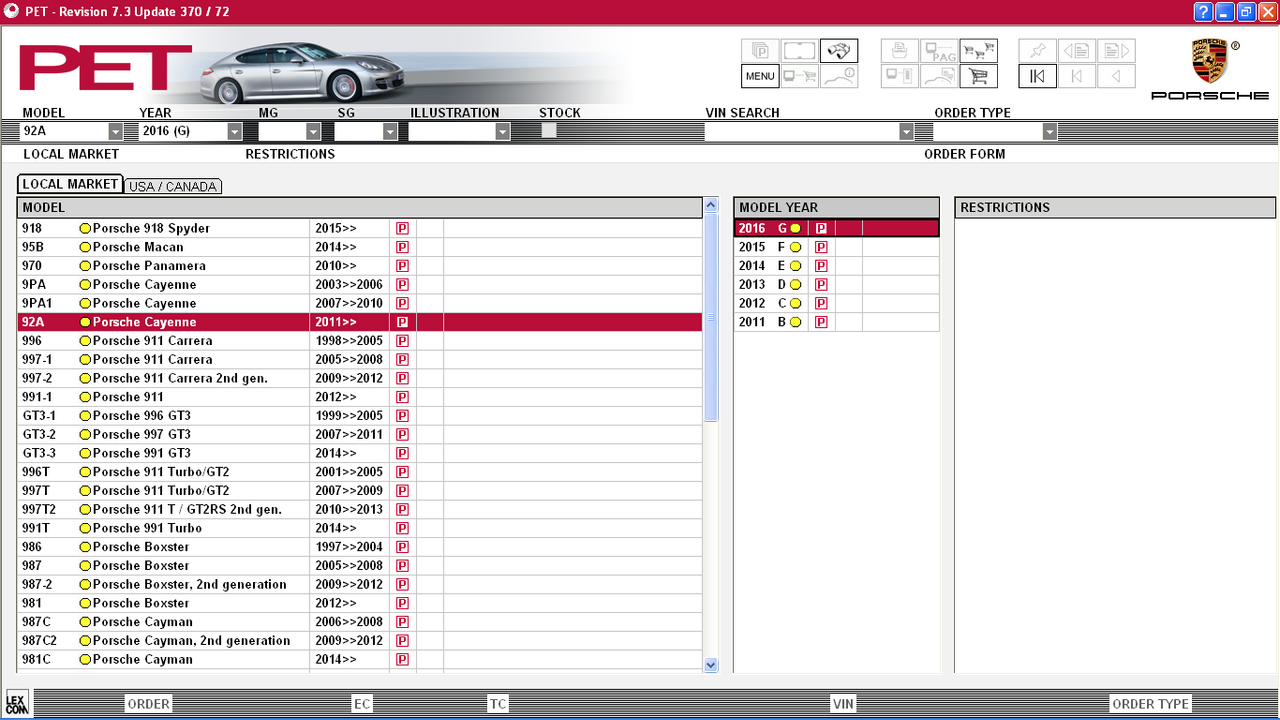The width and height of the screenshot is (1280, 720).
Task: Open the help question mark button
Action: 1204,12
